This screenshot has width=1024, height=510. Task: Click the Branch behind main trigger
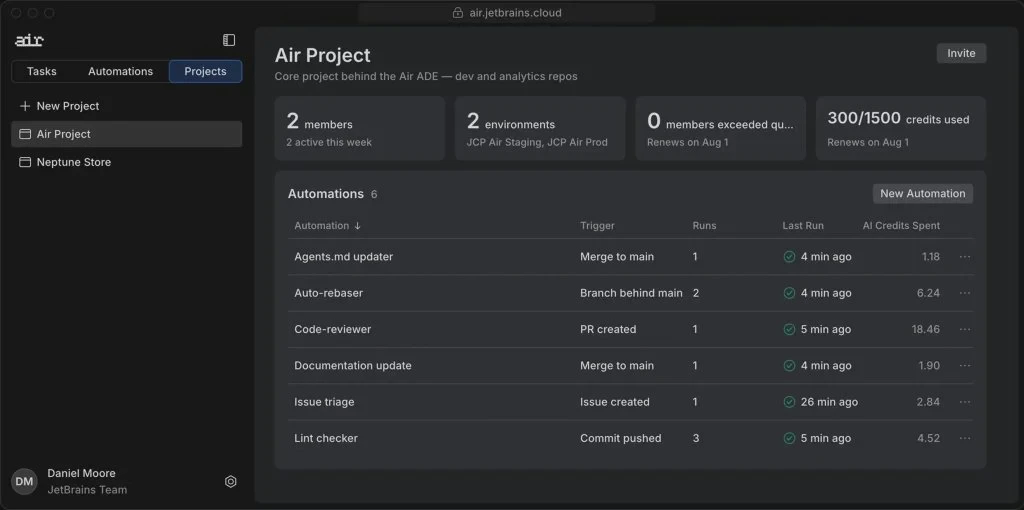tap(631, 293)
